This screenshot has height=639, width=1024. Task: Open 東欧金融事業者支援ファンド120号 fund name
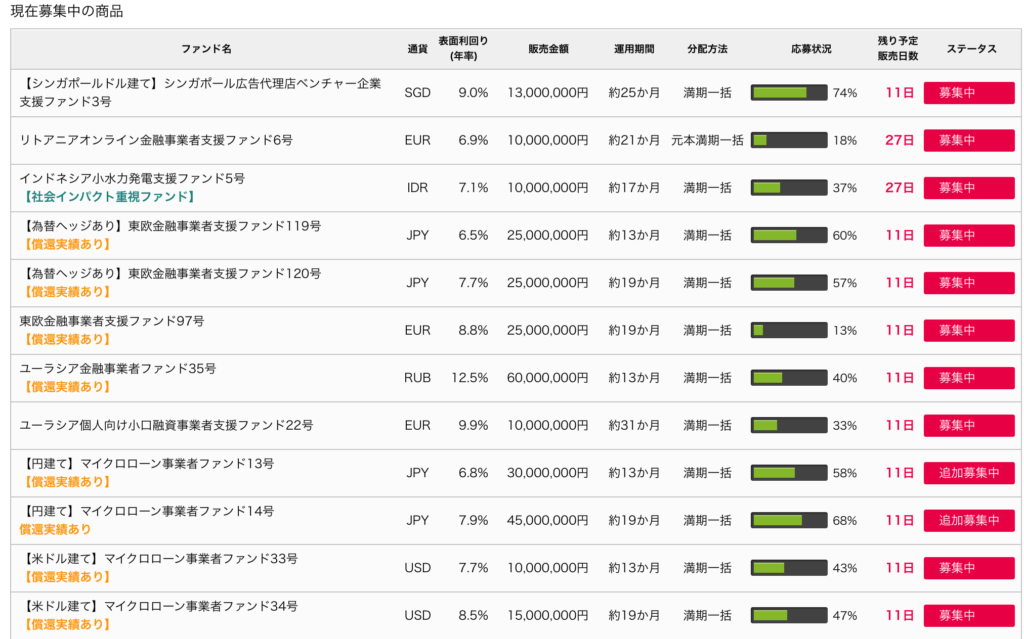170,274
